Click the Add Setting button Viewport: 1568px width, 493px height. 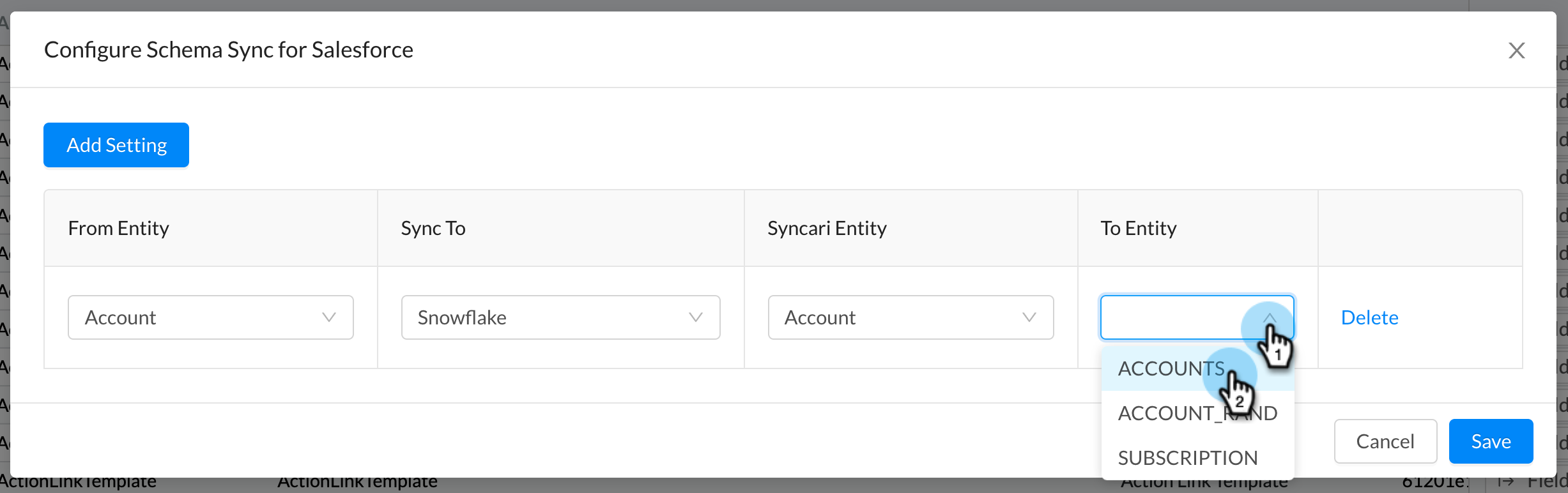tap(116, 144)
